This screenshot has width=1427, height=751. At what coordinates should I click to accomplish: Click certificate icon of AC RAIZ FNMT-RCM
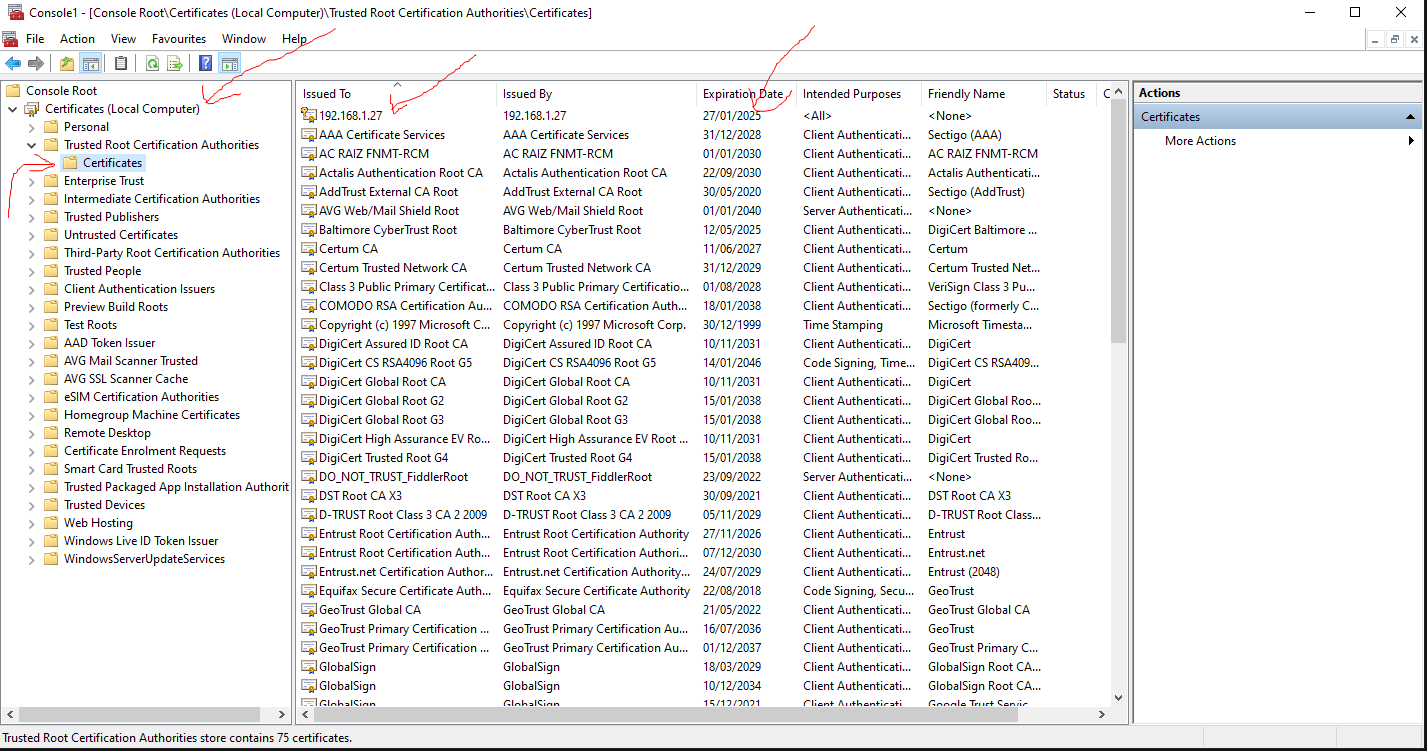309,154
